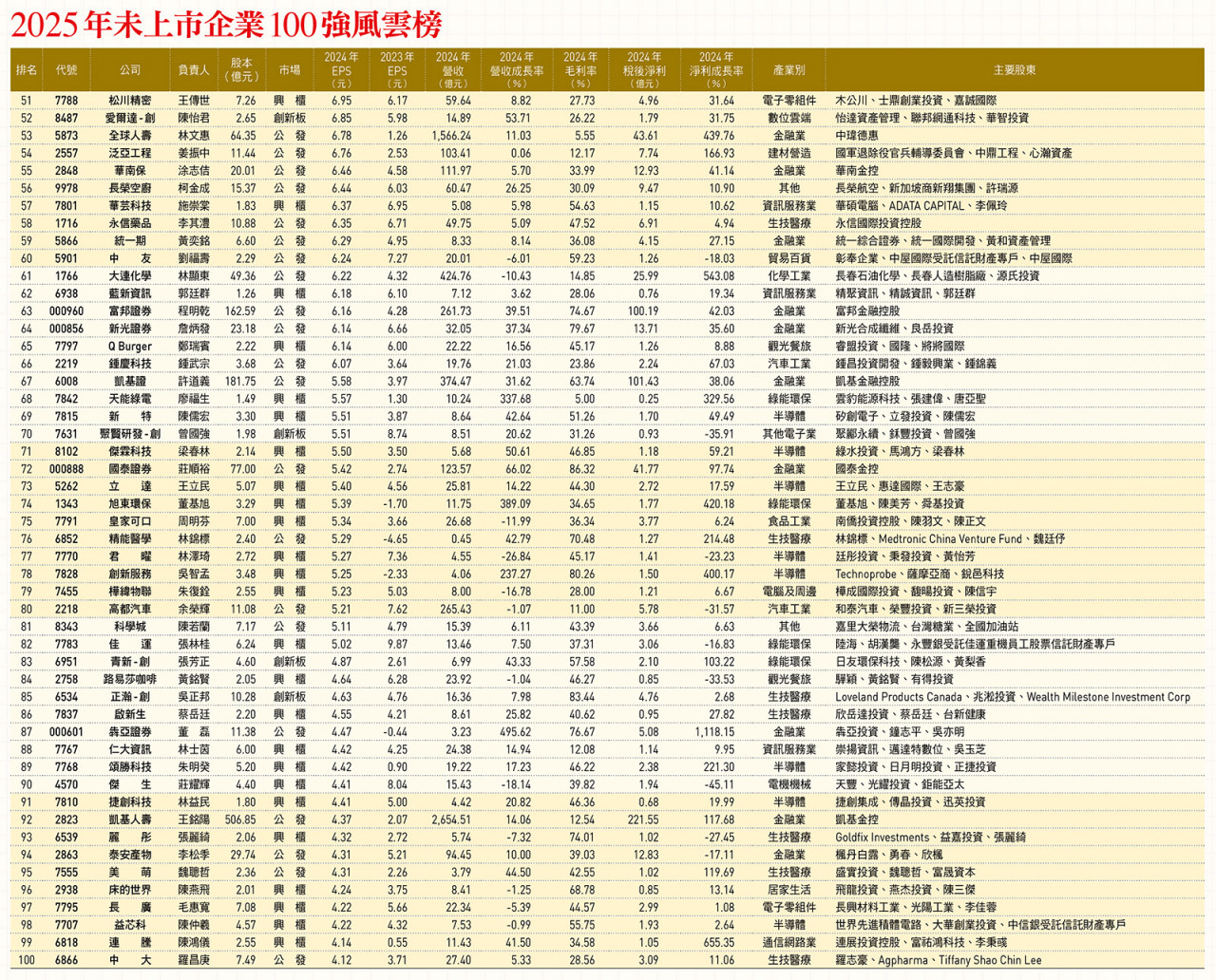The height and width of the screenshot is (980, 1216).
Task: Select company name 國泰證券
Action: coord(129,469)
